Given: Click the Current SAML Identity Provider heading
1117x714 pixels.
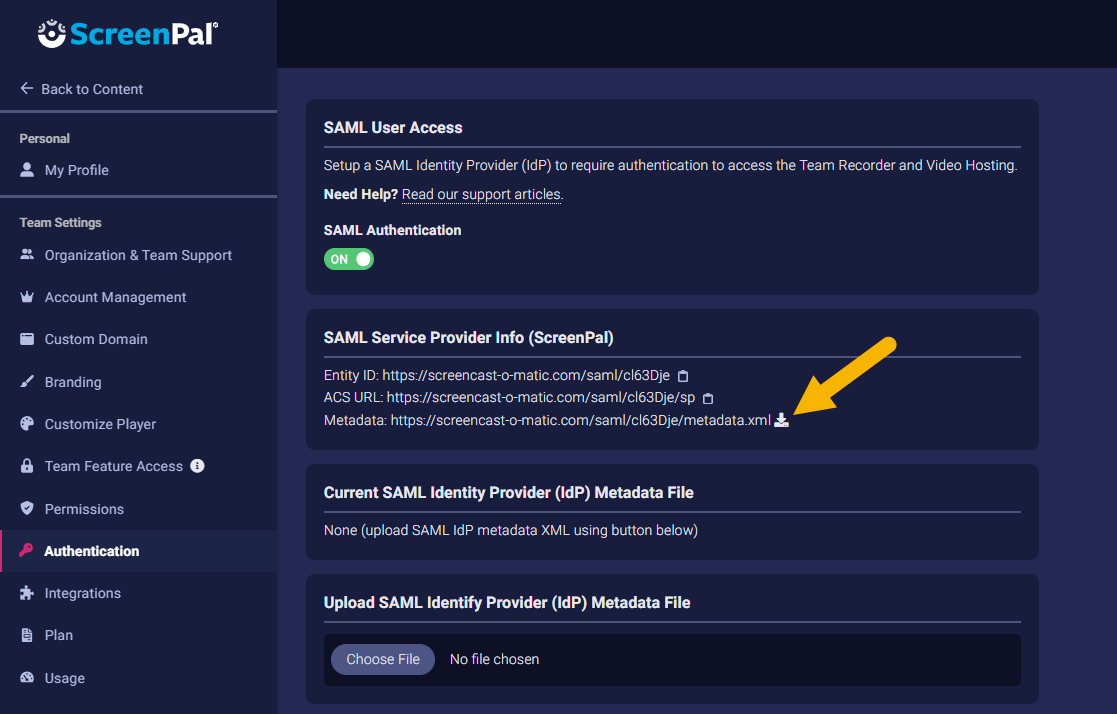Looking at the screenshot, I should point(509,493).
